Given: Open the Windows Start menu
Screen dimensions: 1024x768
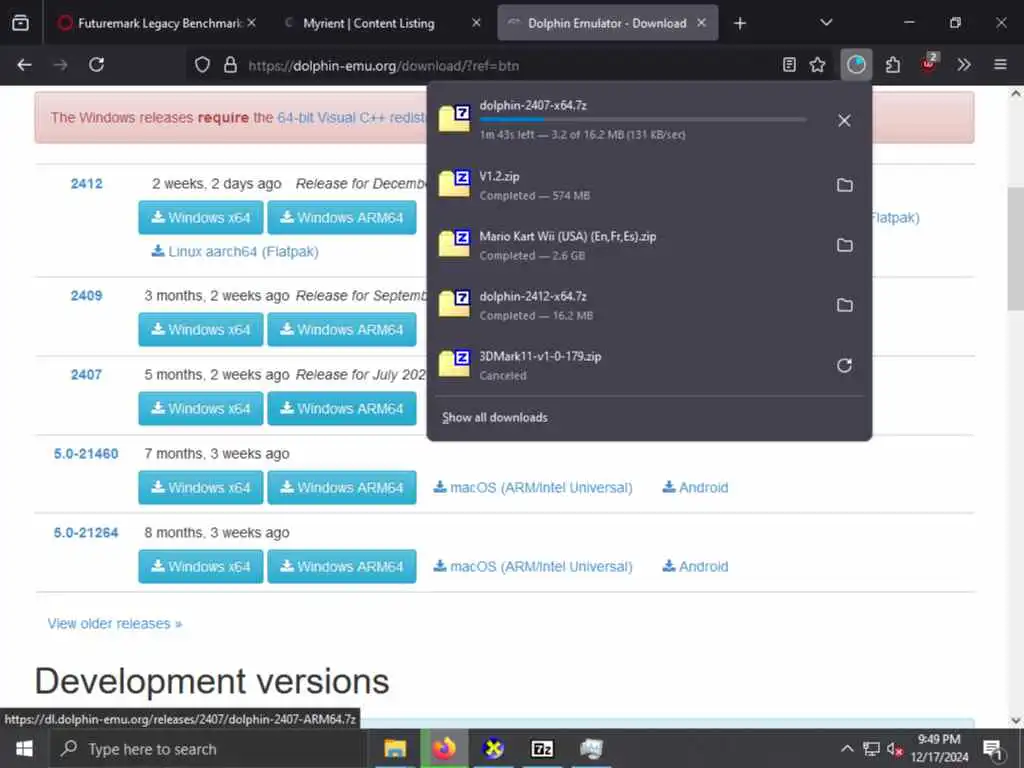Looking at the screenshot, I should tap(24, 748).
